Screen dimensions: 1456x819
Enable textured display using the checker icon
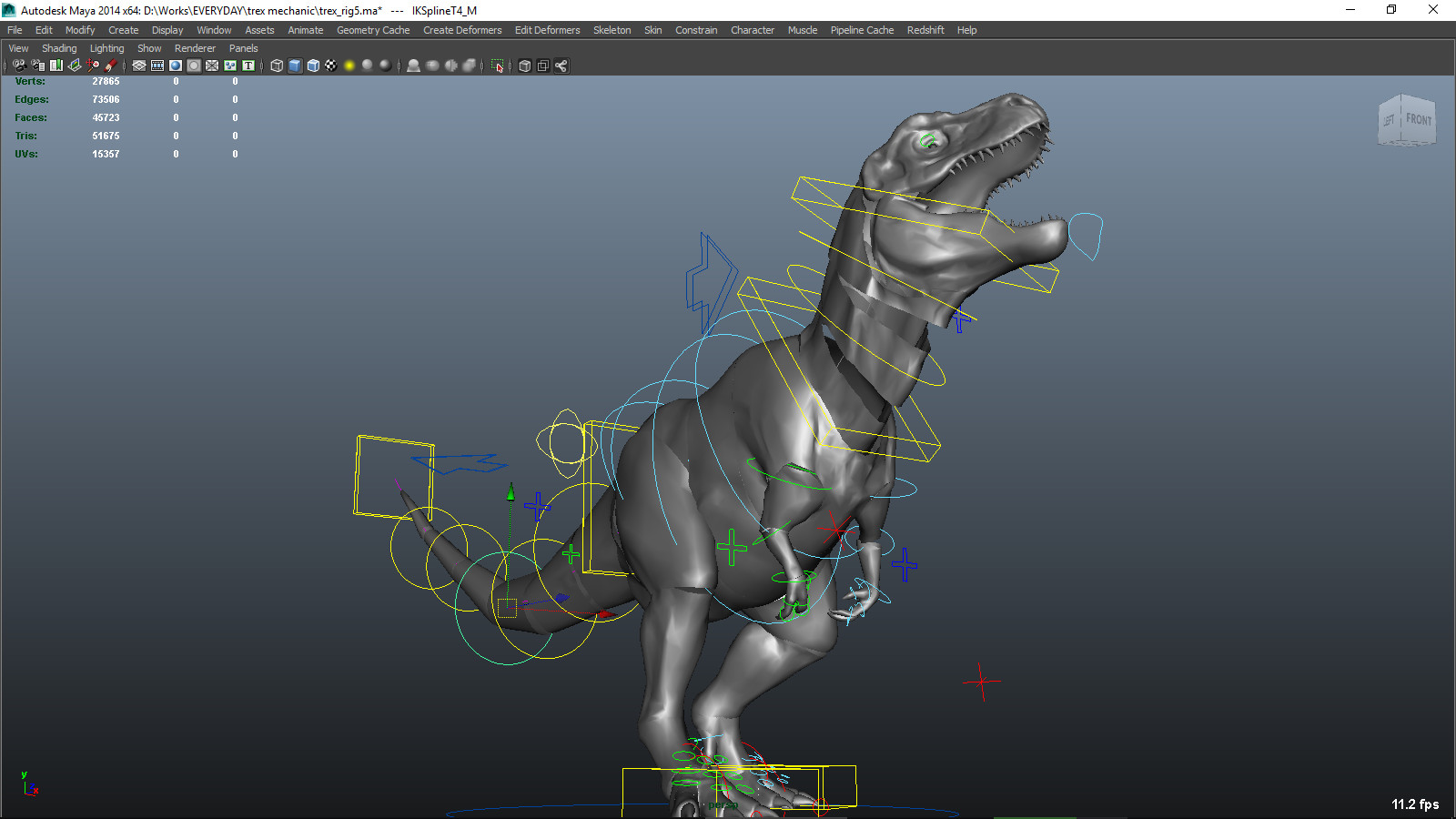coord(329,65)
